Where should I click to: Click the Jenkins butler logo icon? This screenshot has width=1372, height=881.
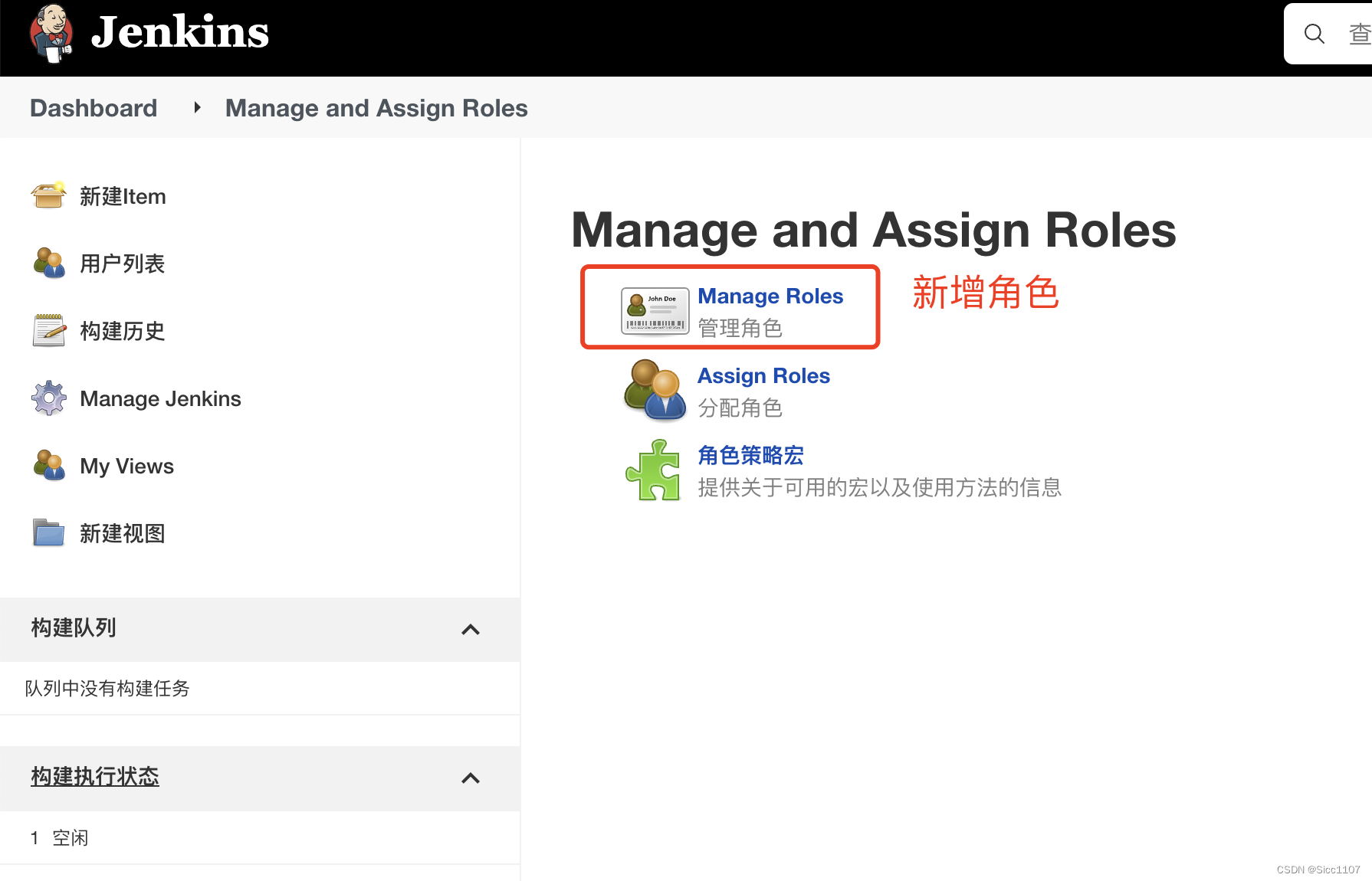point(51,33)
